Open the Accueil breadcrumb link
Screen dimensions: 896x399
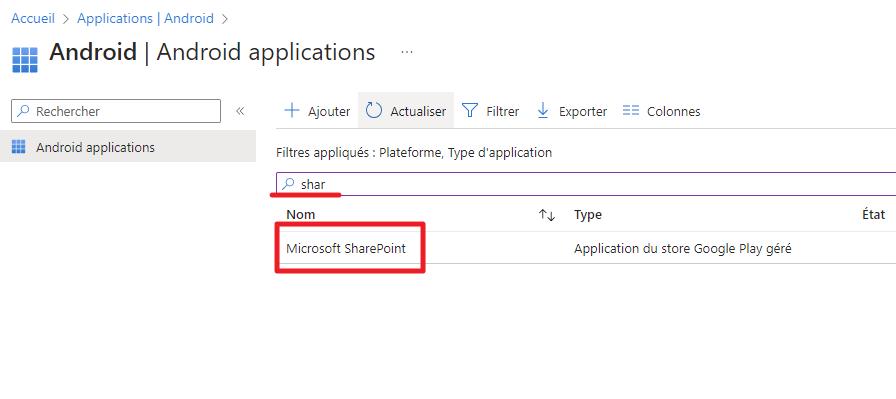33,18
